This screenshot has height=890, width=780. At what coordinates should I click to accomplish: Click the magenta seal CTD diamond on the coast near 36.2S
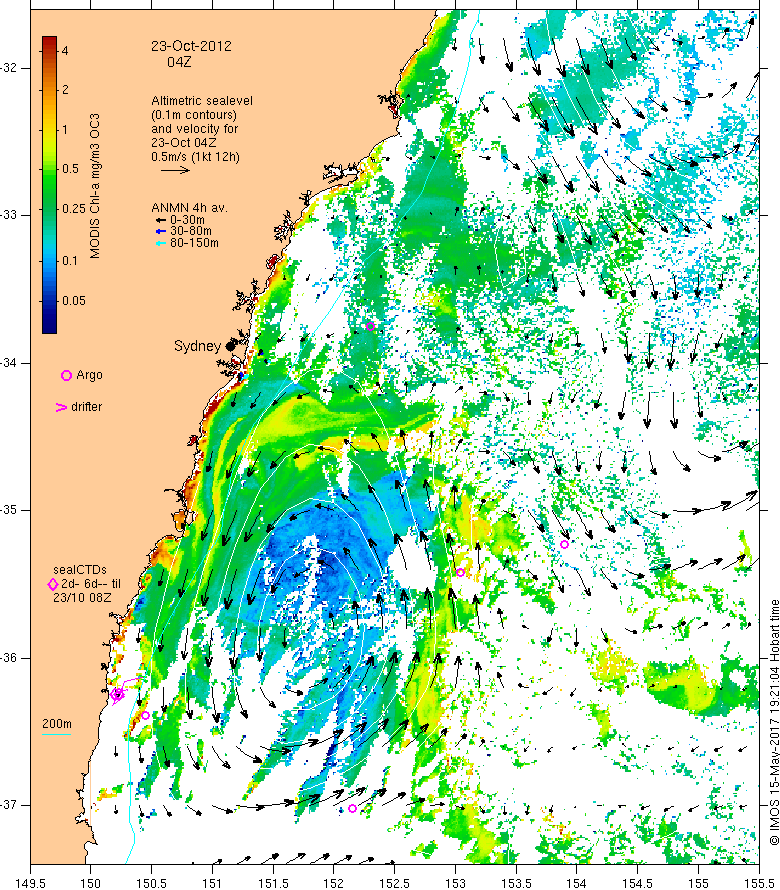(x=118, y=694)
